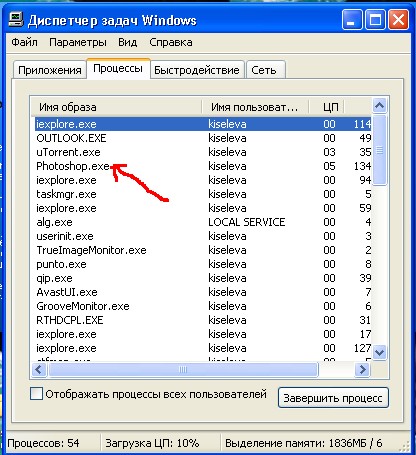Open the Файл menu
416x455 pixels.
[24, 42]
